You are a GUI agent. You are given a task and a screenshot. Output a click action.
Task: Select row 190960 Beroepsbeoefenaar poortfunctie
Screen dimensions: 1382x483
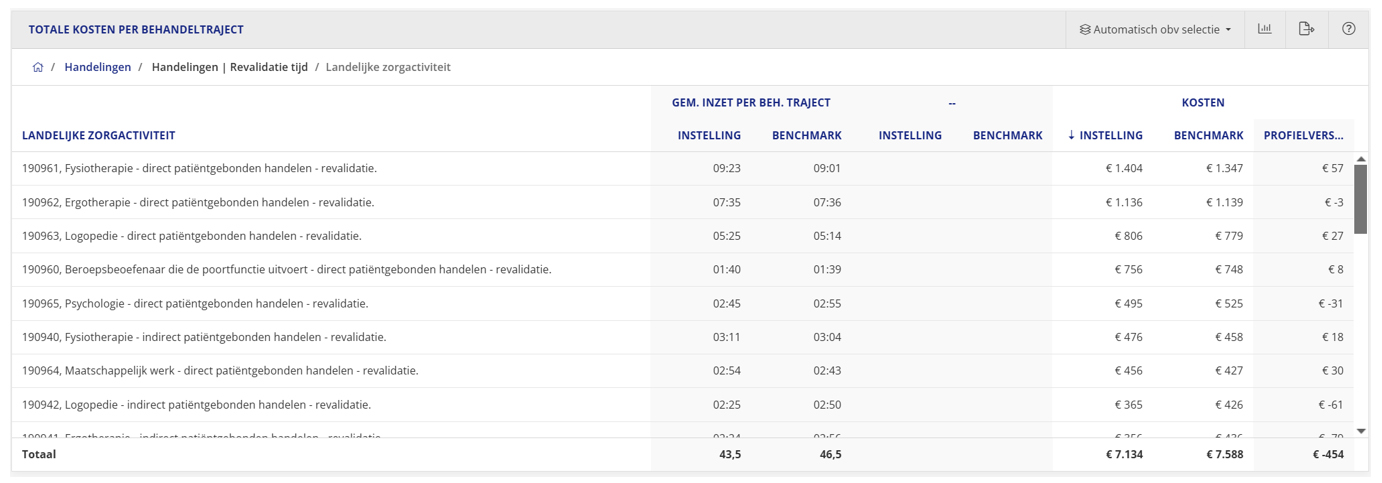click(683, 269)
